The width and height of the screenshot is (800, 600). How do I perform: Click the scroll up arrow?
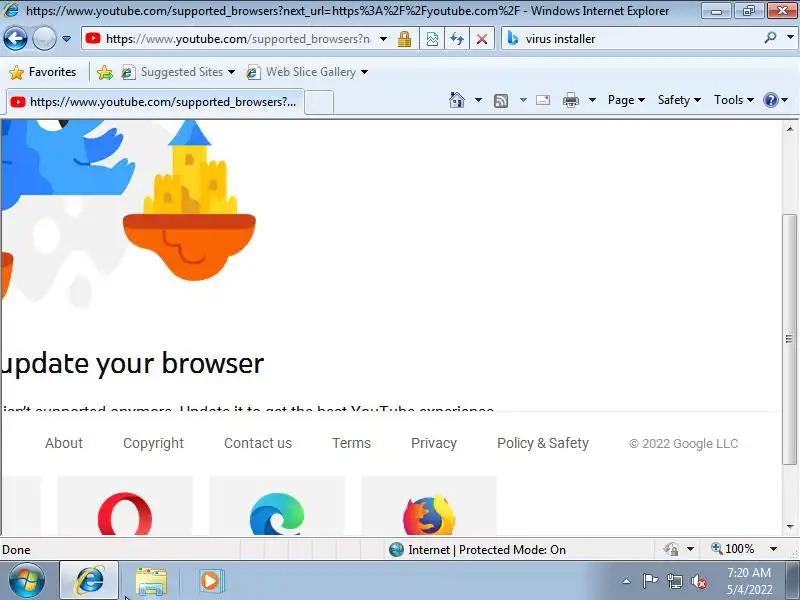789,129
